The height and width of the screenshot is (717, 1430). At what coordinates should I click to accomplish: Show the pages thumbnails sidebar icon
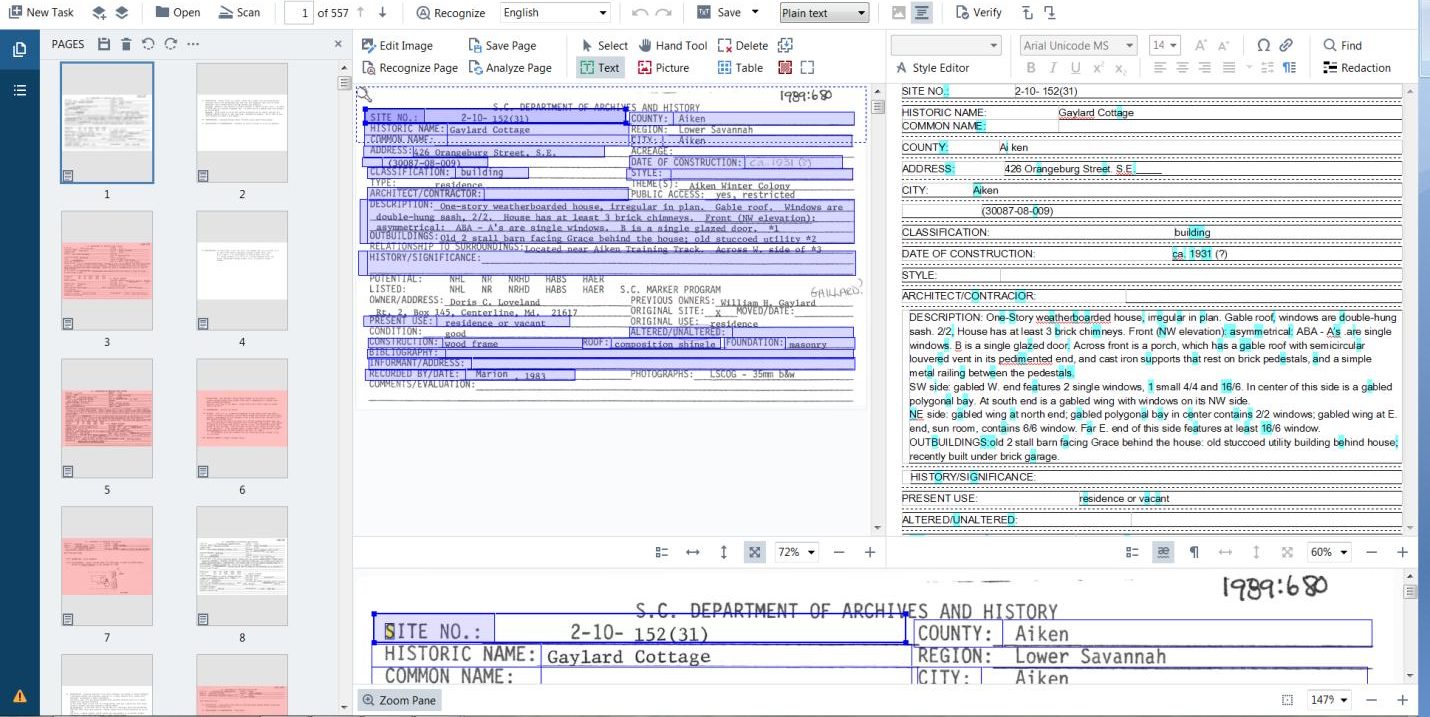tap(19, 50)
